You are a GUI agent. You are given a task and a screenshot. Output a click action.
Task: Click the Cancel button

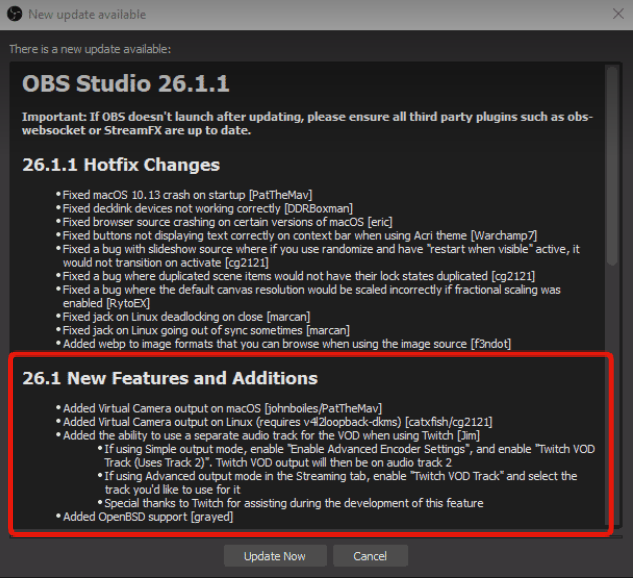[x=370, y=556]
